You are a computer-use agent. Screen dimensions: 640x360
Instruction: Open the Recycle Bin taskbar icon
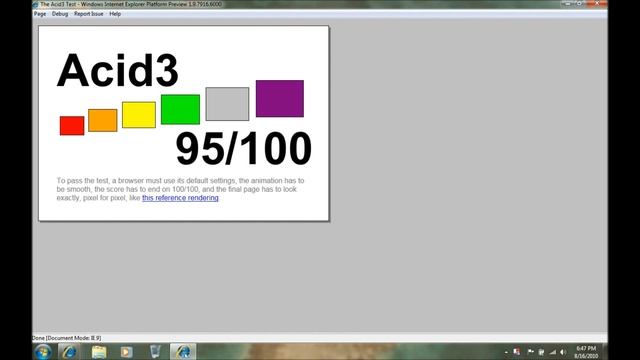click(x=155, y=351)
